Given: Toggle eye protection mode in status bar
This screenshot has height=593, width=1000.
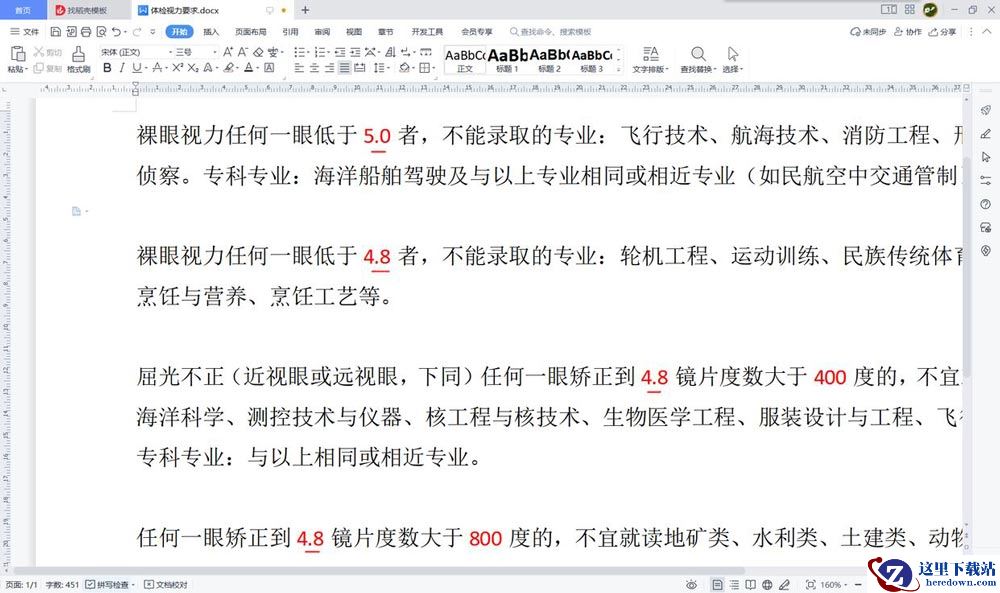Looking at the screenshot, I should [691, 584].
